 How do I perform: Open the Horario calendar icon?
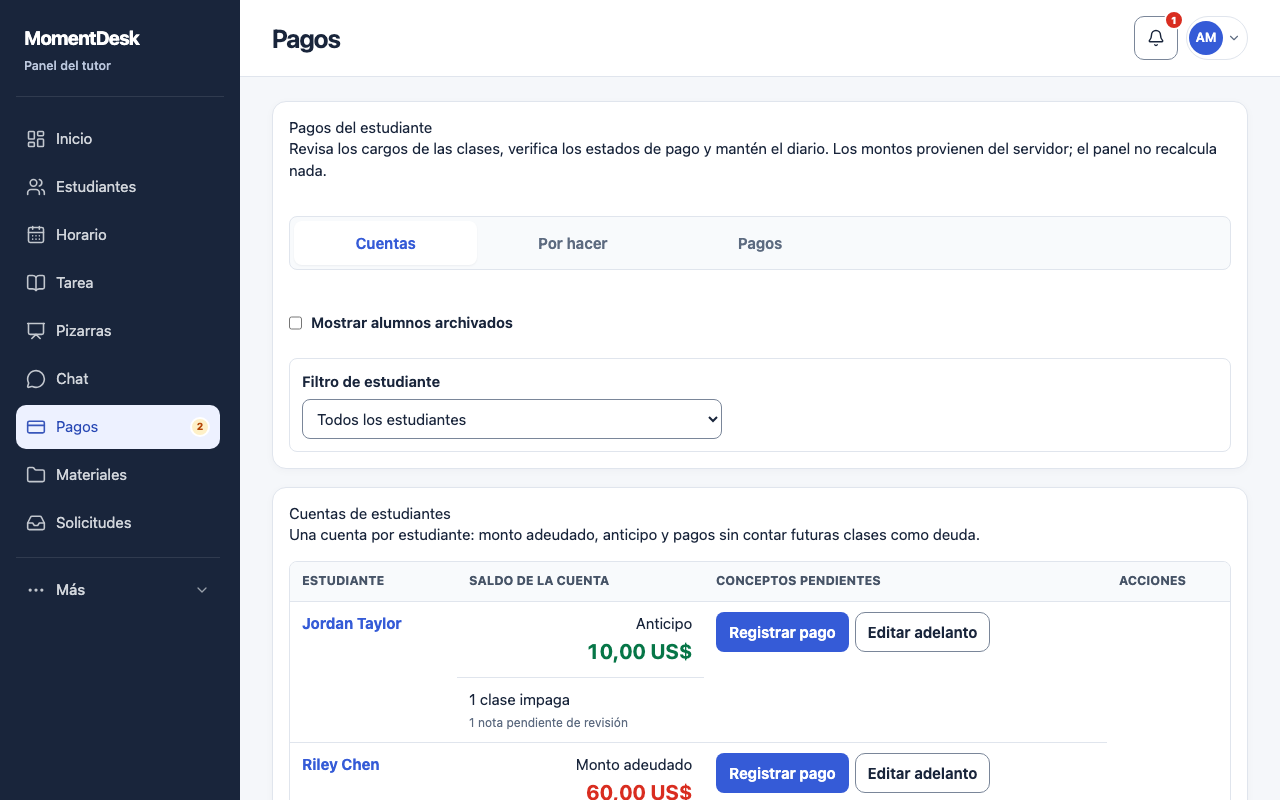(36, 235)
